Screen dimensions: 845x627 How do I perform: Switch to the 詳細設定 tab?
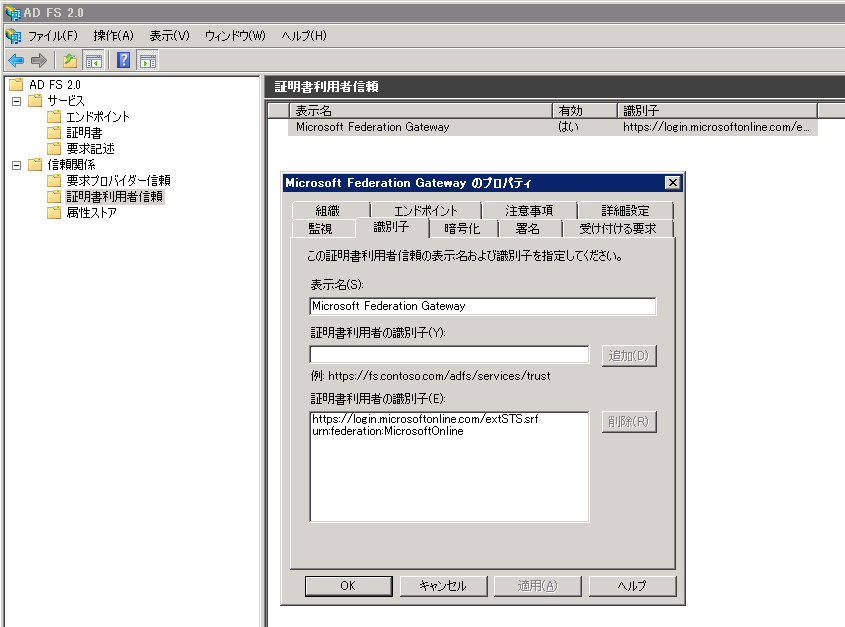click(626, 210)
